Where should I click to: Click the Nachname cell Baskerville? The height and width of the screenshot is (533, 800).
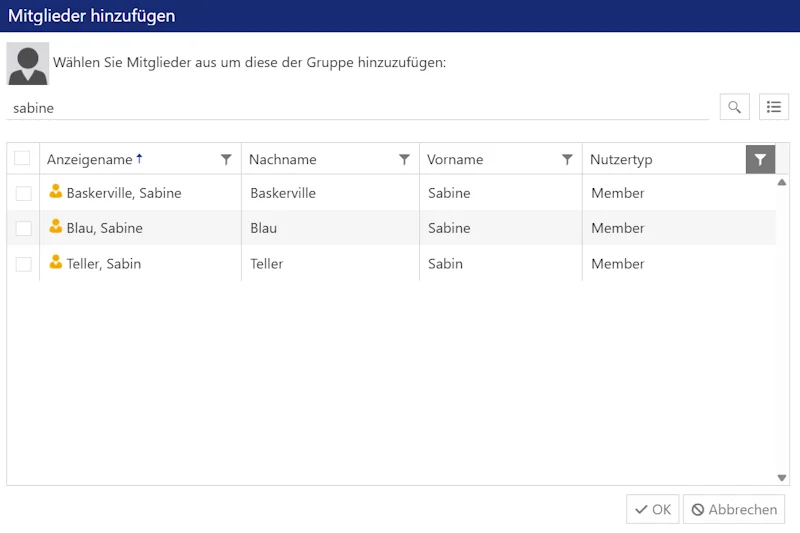(x=283, y=193)
